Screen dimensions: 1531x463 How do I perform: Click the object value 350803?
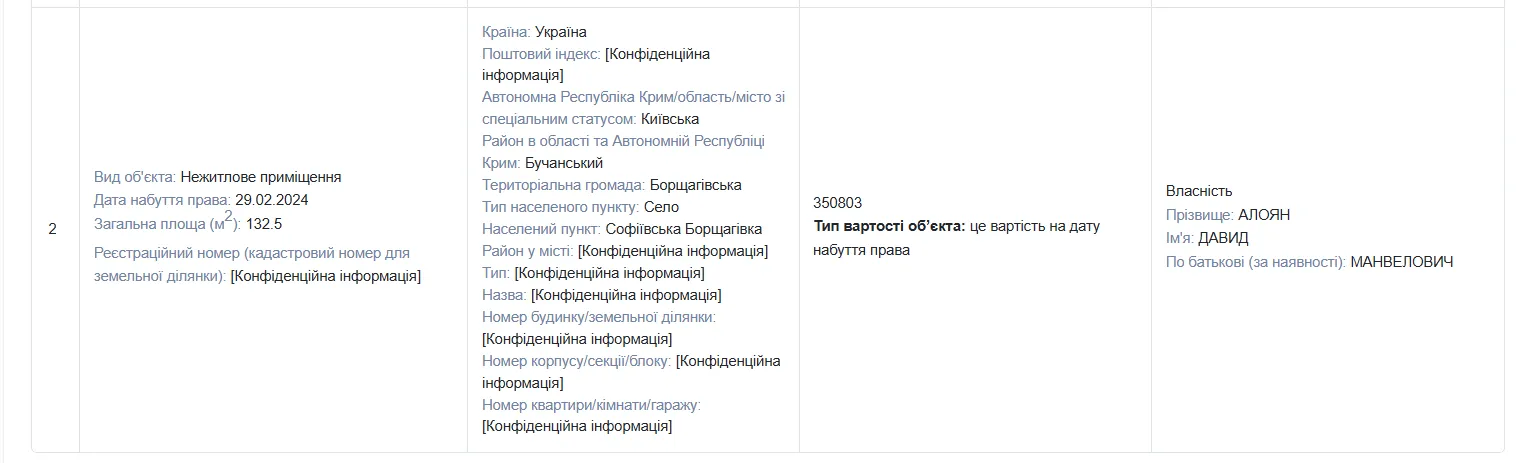[838, 202]
